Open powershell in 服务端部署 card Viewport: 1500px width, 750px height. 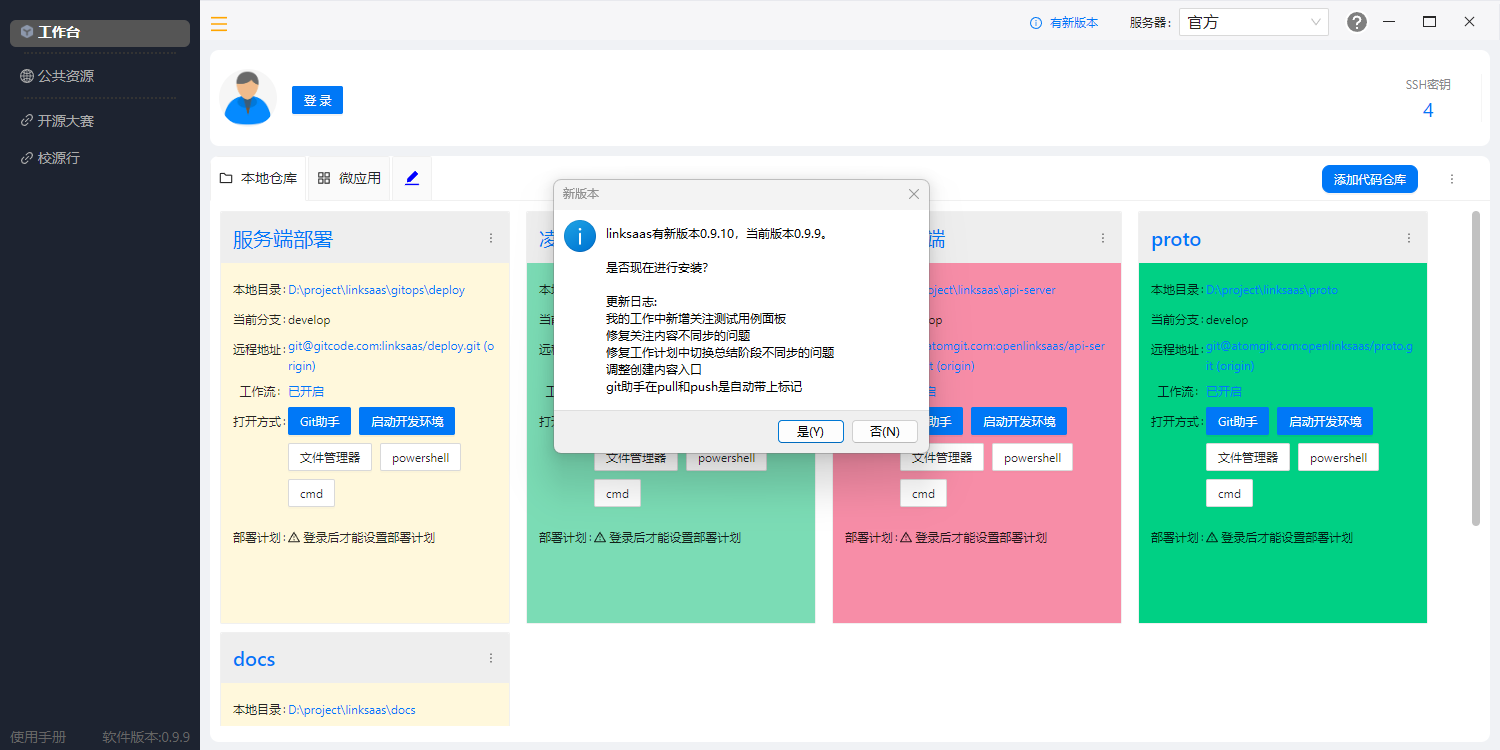pos(420,457)
